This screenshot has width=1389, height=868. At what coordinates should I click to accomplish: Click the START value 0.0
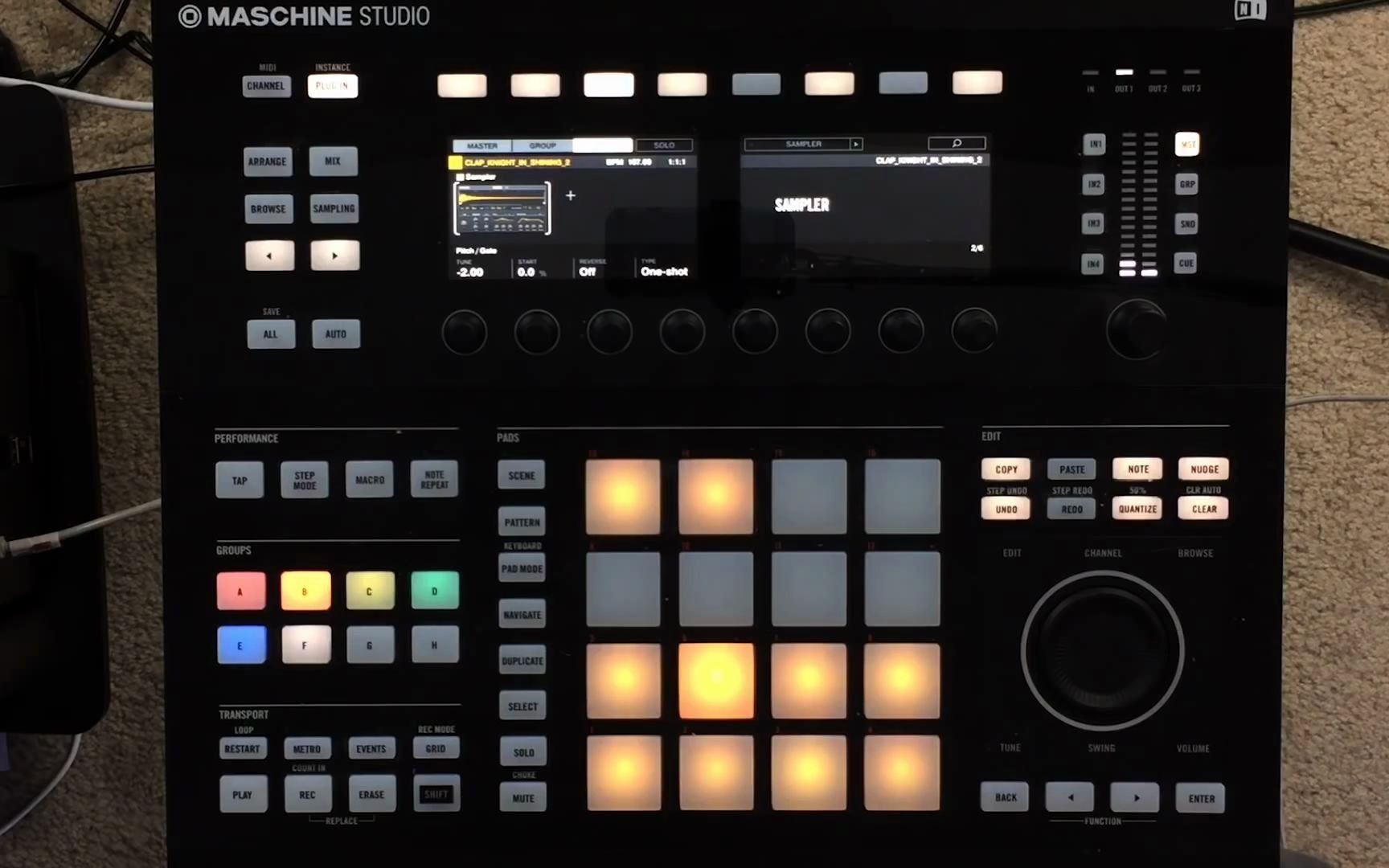pyautogui.click(x=527, y=272)
